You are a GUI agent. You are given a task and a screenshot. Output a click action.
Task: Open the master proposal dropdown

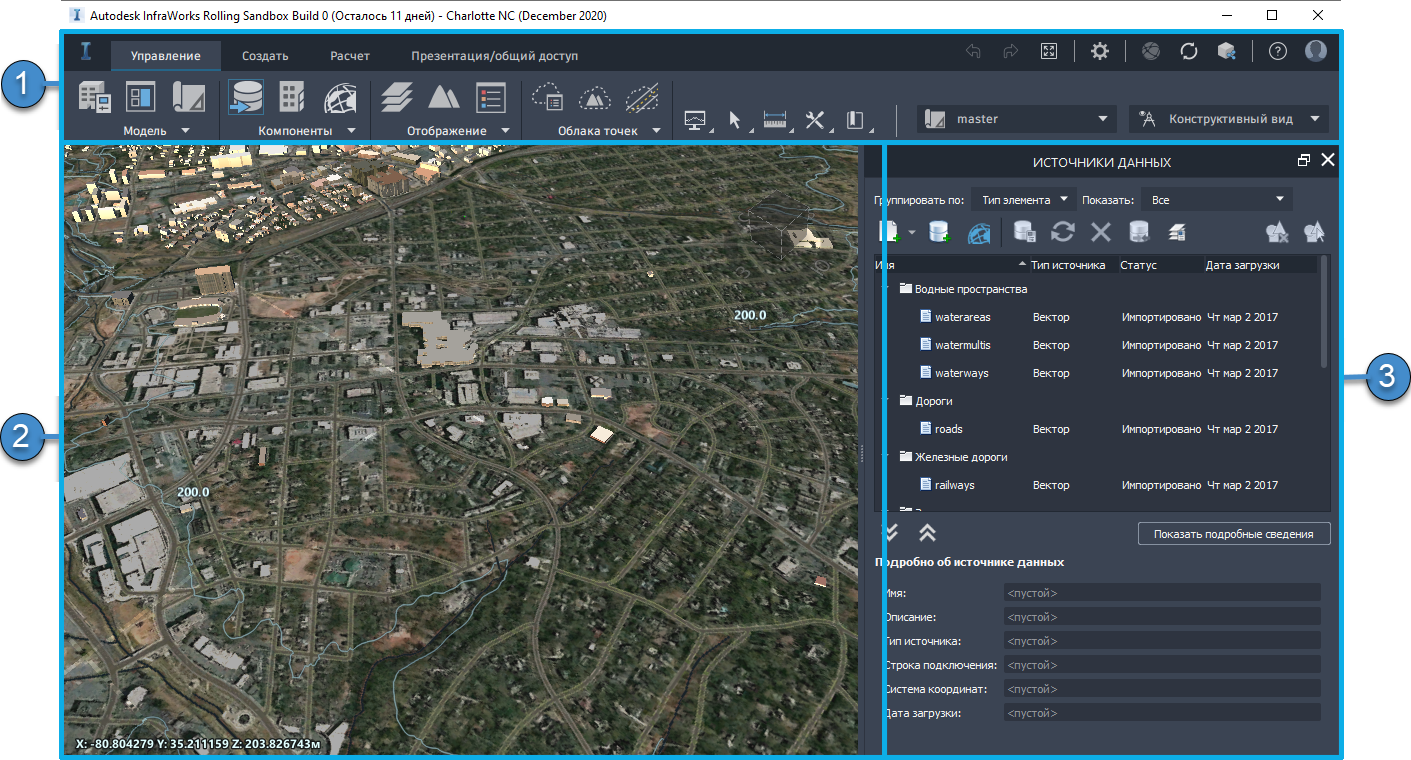[x=1016, y=119]
